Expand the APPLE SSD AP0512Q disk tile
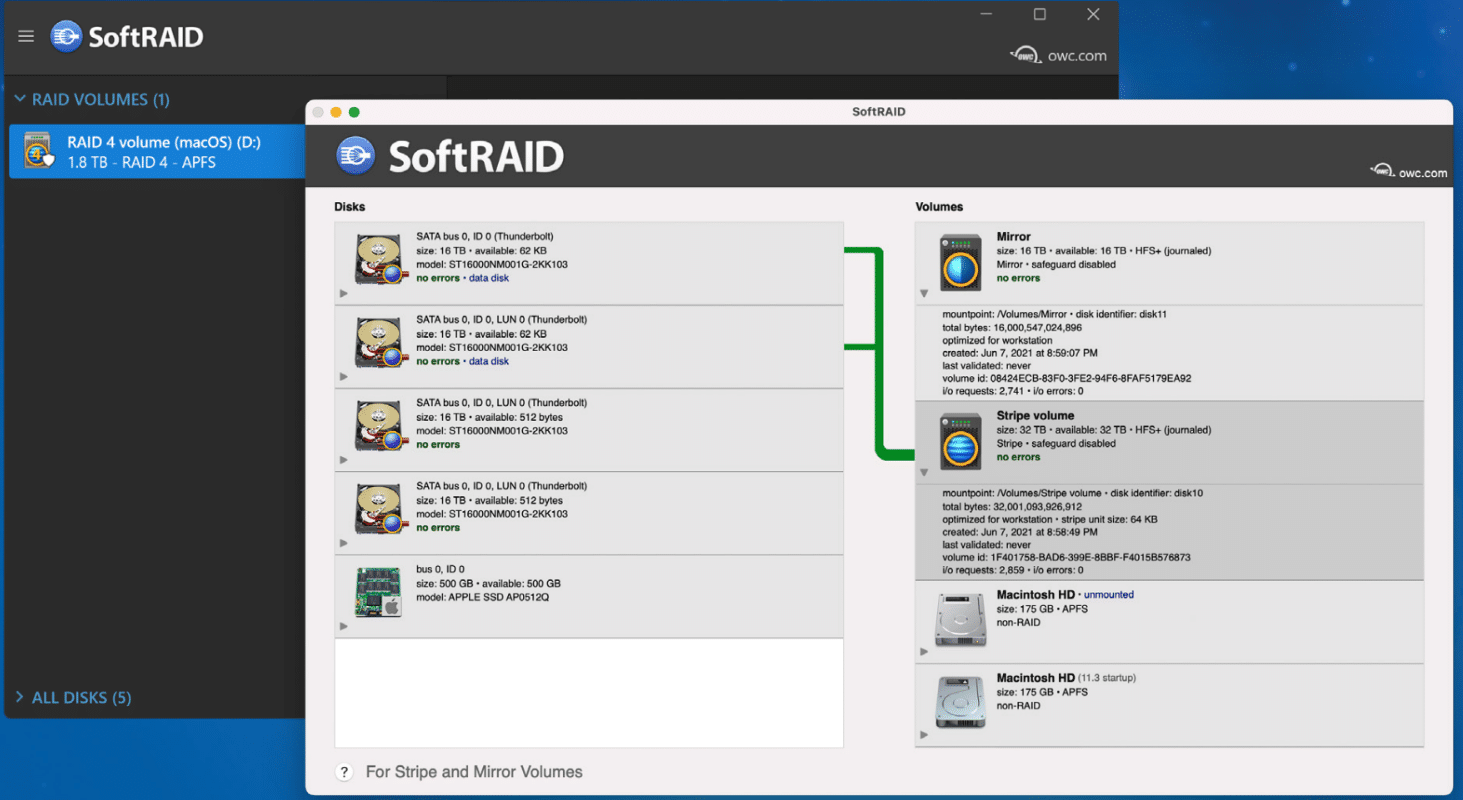The image size is (1463, 800). click(x=344, y=626)
